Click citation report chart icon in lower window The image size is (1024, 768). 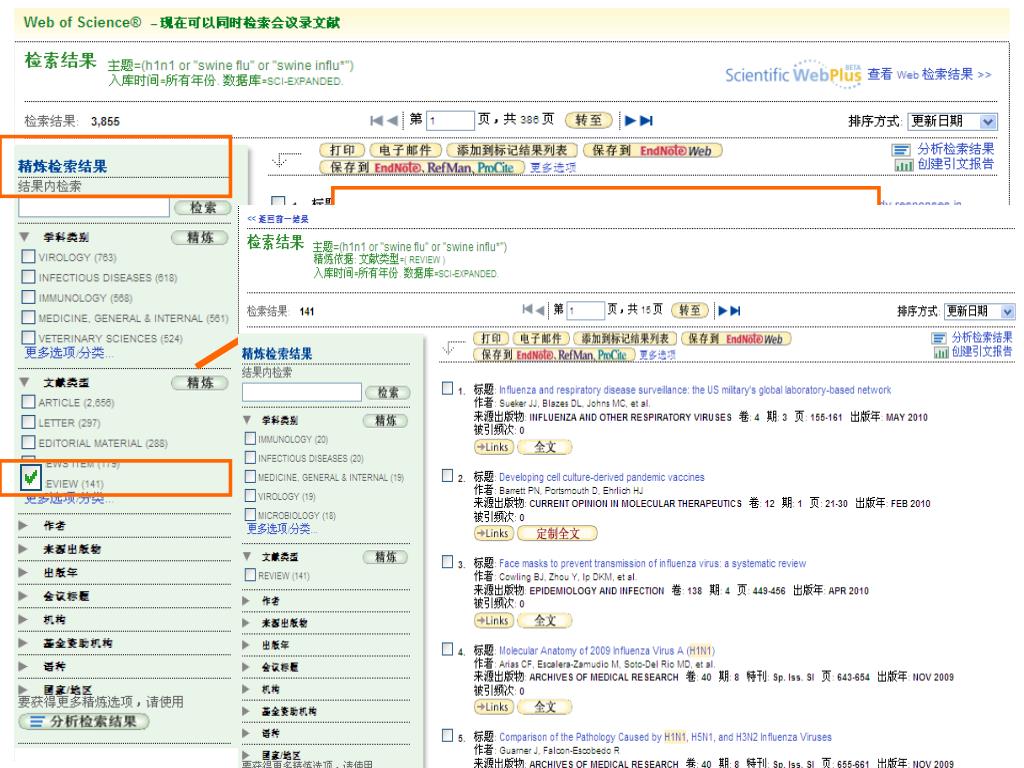coord(941,352)
